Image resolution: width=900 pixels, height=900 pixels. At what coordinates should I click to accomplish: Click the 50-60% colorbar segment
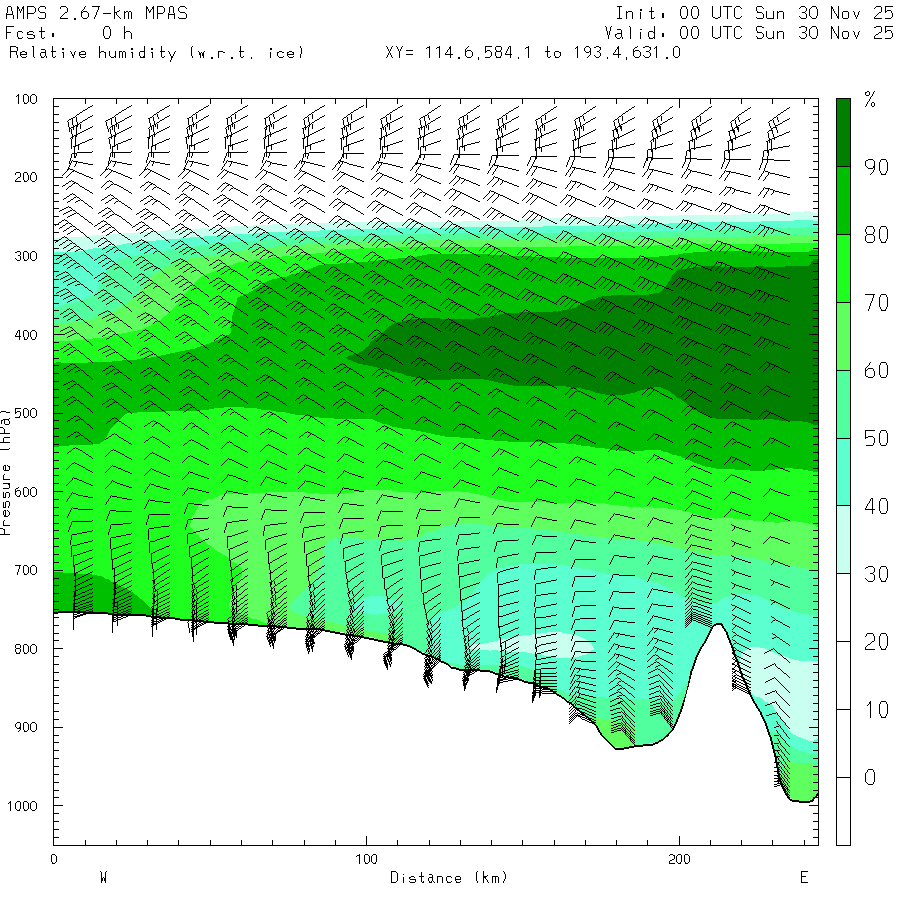click(843, 404)
